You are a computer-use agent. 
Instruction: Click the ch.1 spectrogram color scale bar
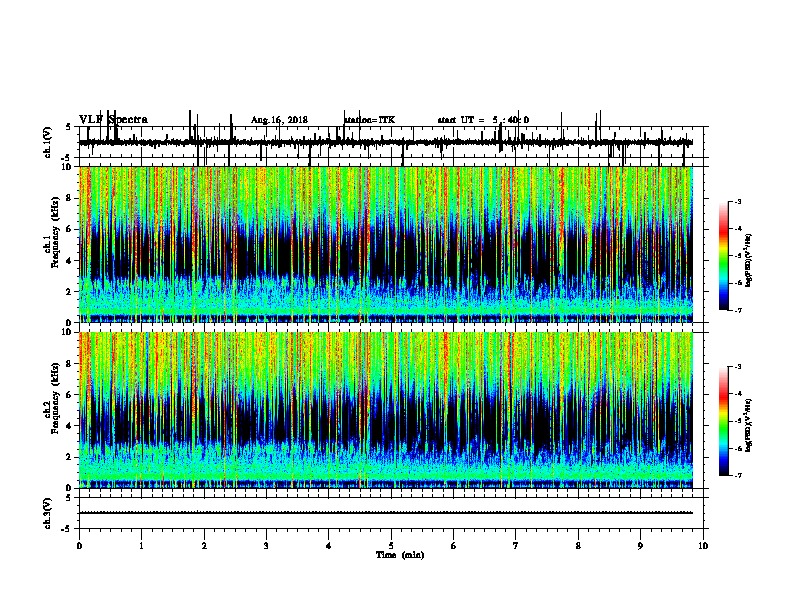point(724,256)
